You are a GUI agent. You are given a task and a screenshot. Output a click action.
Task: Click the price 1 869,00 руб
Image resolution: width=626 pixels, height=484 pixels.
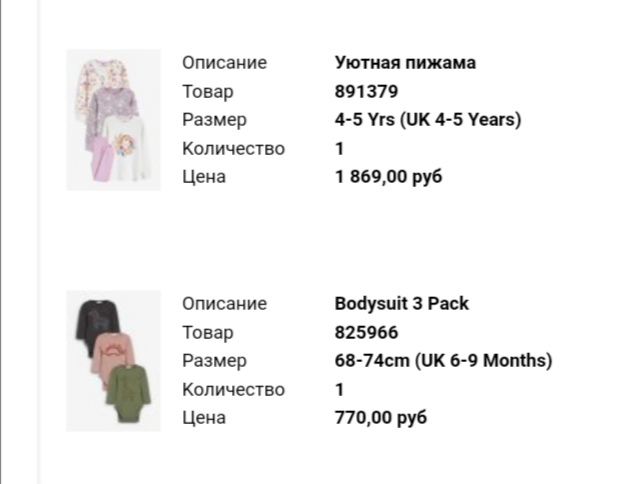pos(388,176)
